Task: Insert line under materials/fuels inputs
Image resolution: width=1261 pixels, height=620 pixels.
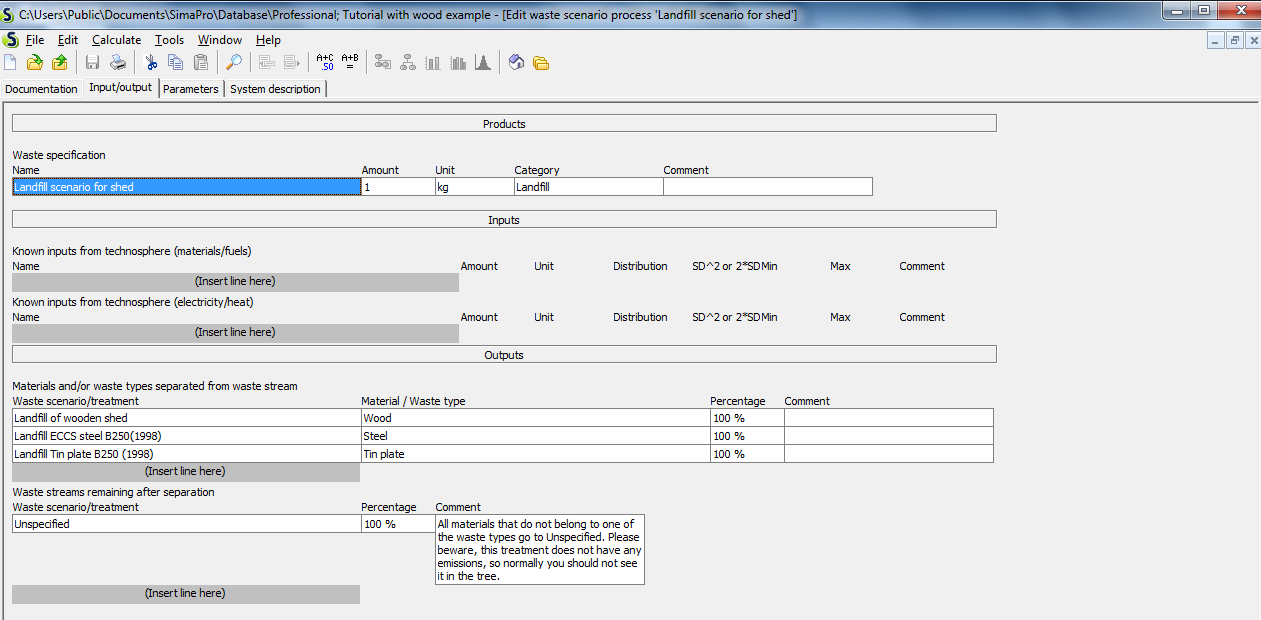Action: (x=235, y=282)
